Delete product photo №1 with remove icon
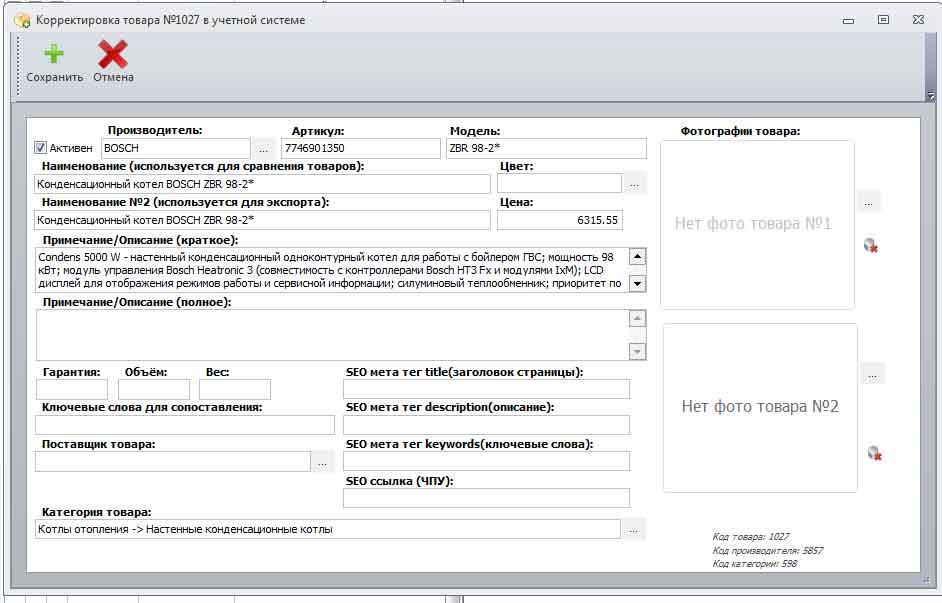This screenshot has width=942, height=603. [x=871, y=245]
